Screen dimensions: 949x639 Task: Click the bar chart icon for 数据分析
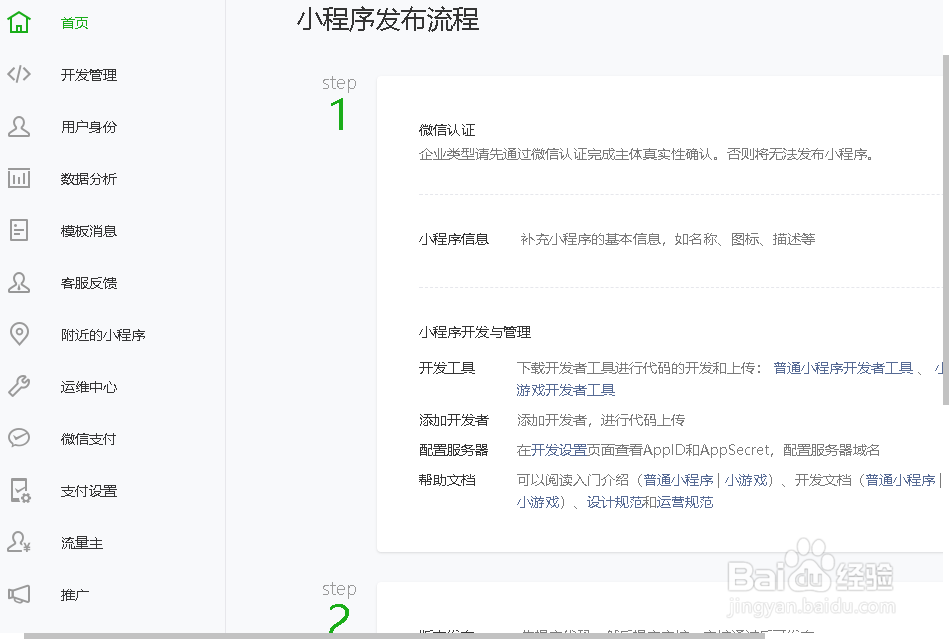[x=19, y=179]
